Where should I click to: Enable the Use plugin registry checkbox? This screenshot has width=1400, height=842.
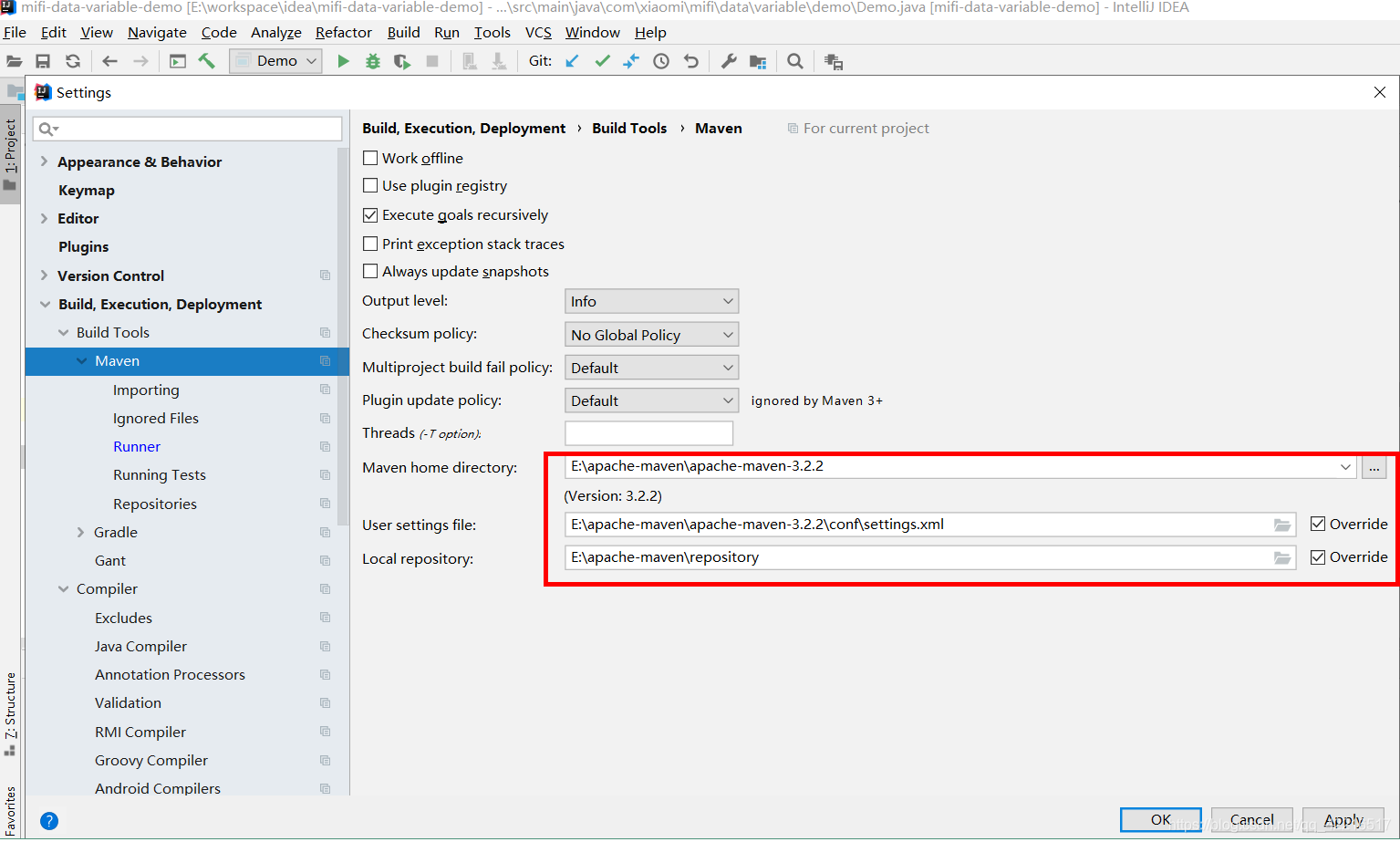click(x=370, y=185)
